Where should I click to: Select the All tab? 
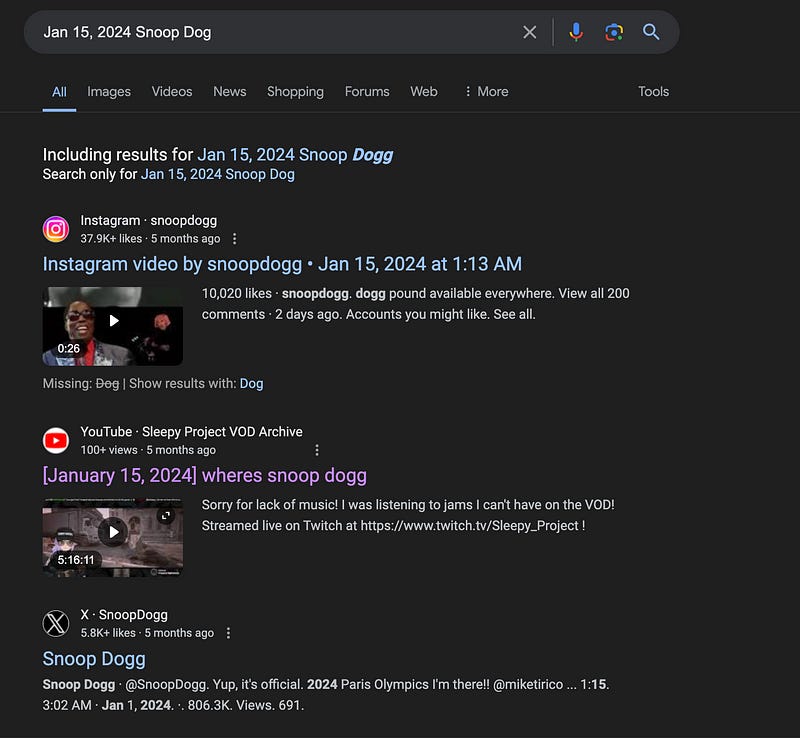pos(59,92)
